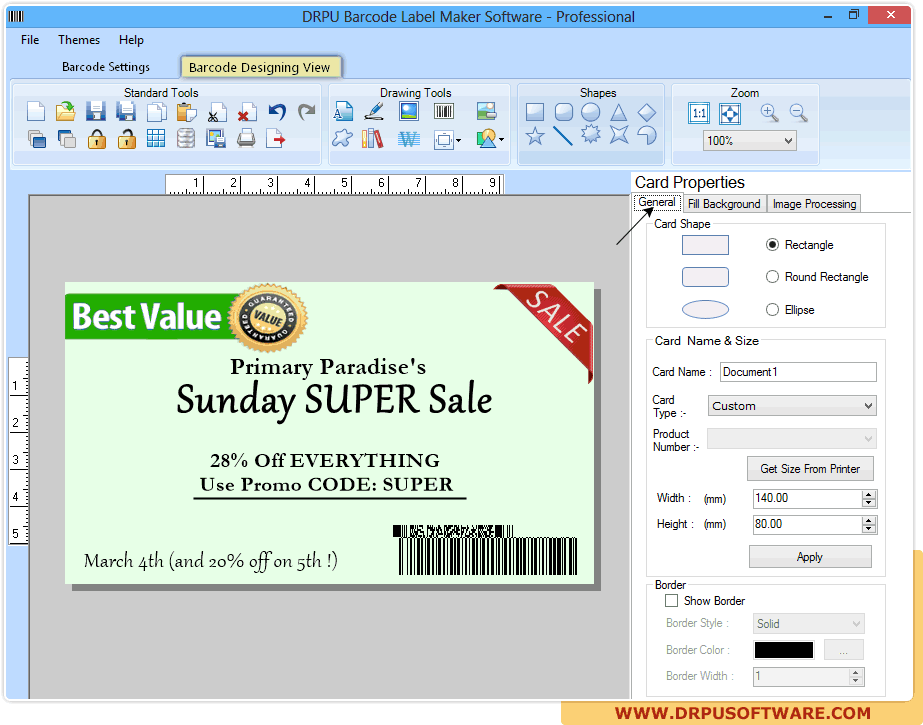Redo with the gray curved arrow
923x725 pixels.
pos(306,111)
